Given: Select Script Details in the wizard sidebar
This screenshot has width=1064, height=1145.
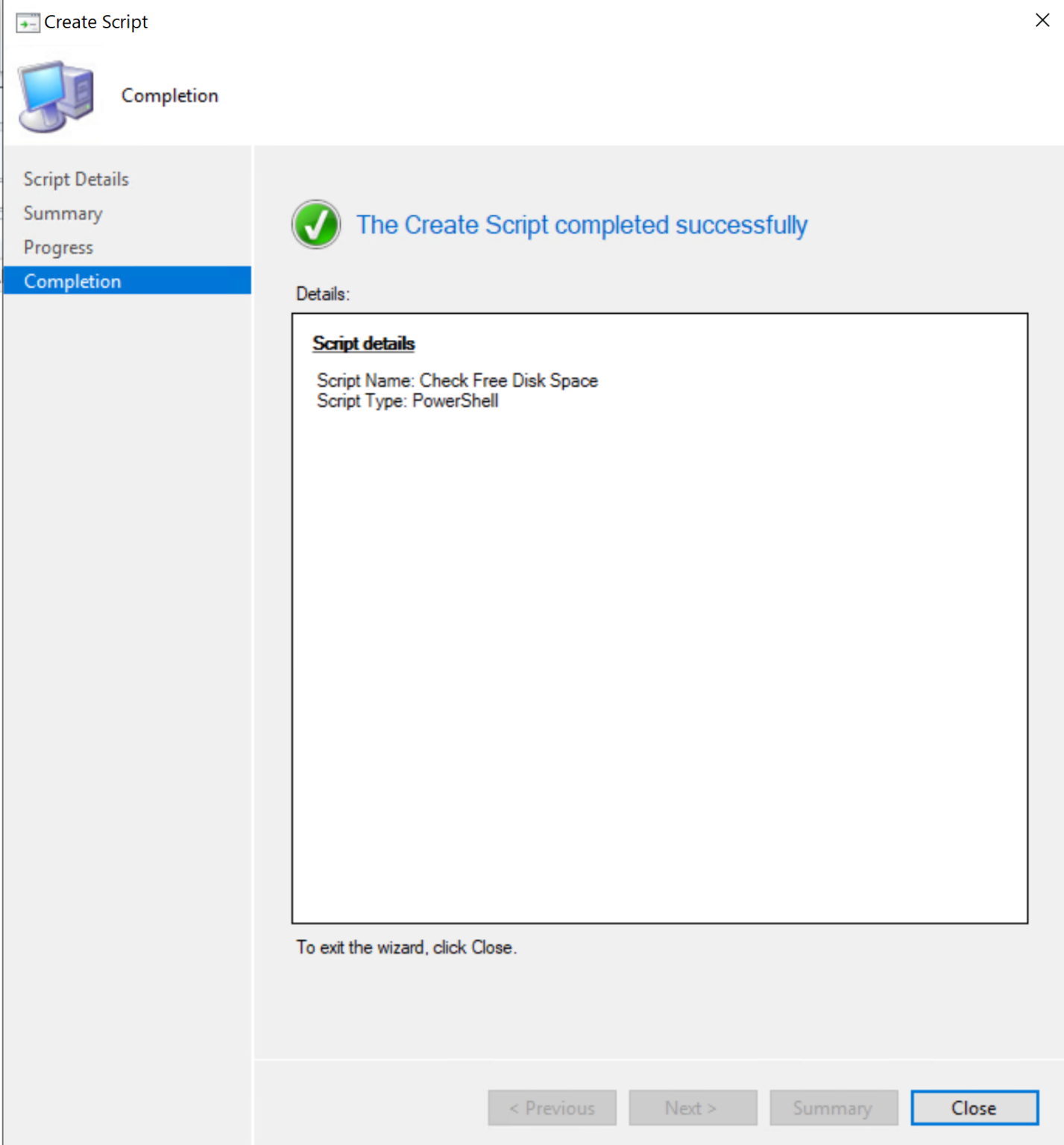Looking at the screenshot, I should pos(76,180).
